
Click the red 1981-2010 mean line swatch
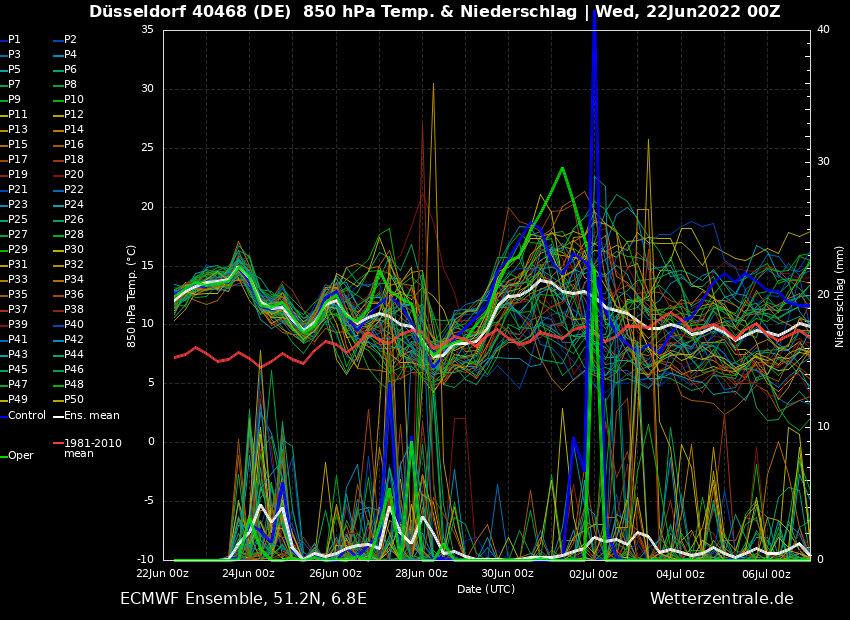[58, 443]
